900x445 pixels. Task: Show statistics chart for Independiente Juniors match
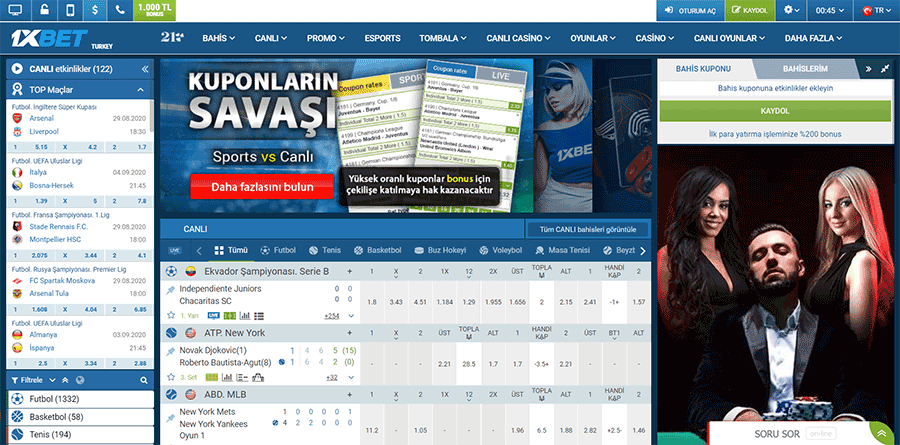pos(245,315)
